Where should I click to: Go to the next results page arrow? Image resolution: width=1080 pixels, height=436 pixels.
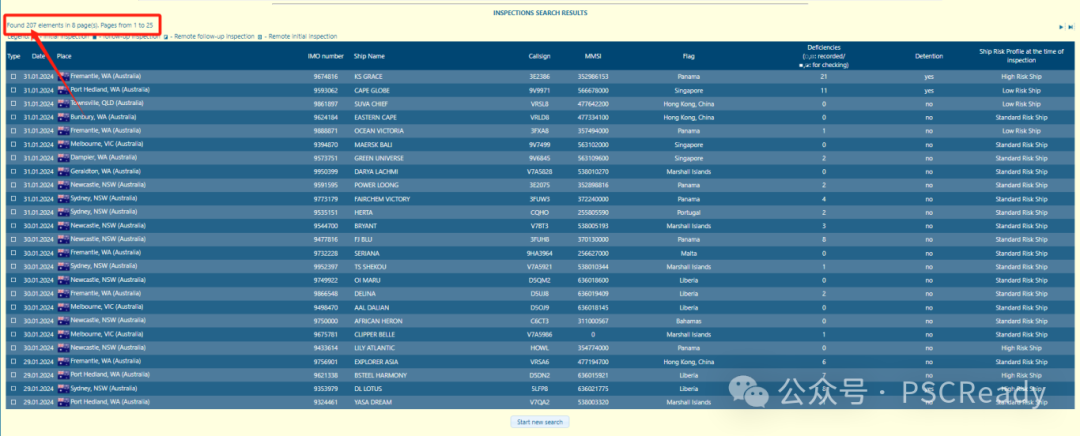1061,27
